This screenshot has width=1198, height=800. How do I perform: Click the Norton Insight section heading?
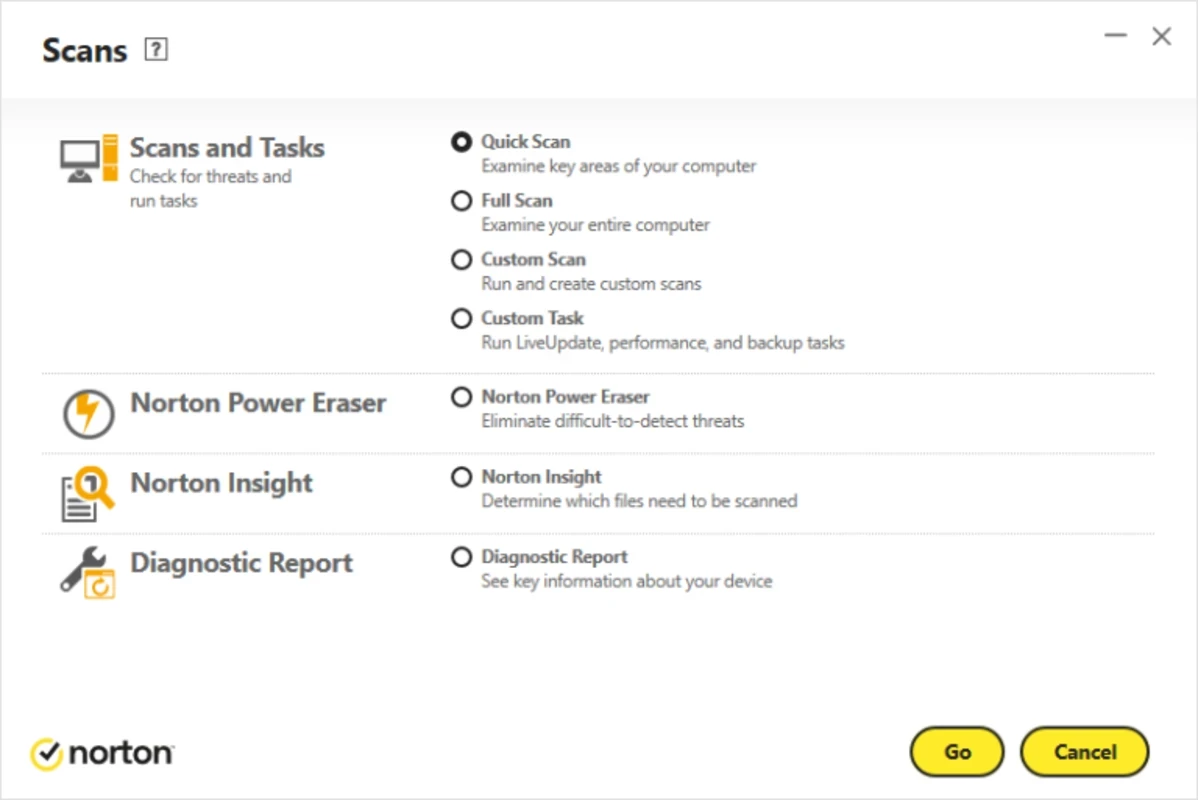pos(221,483)
